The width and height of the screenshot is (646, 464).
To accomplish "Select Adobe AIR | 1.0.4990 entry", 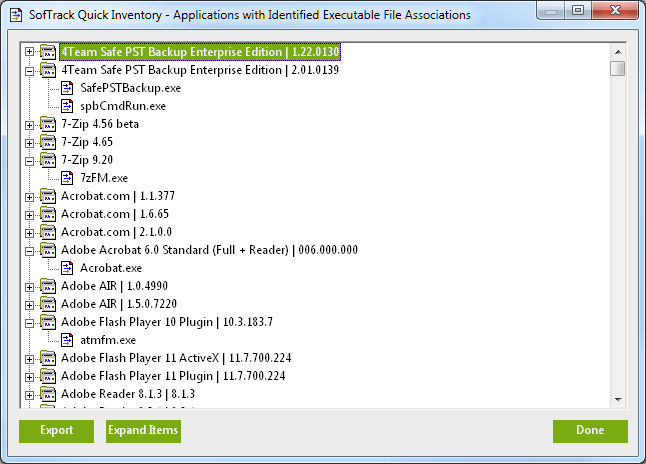I will 115,286.
